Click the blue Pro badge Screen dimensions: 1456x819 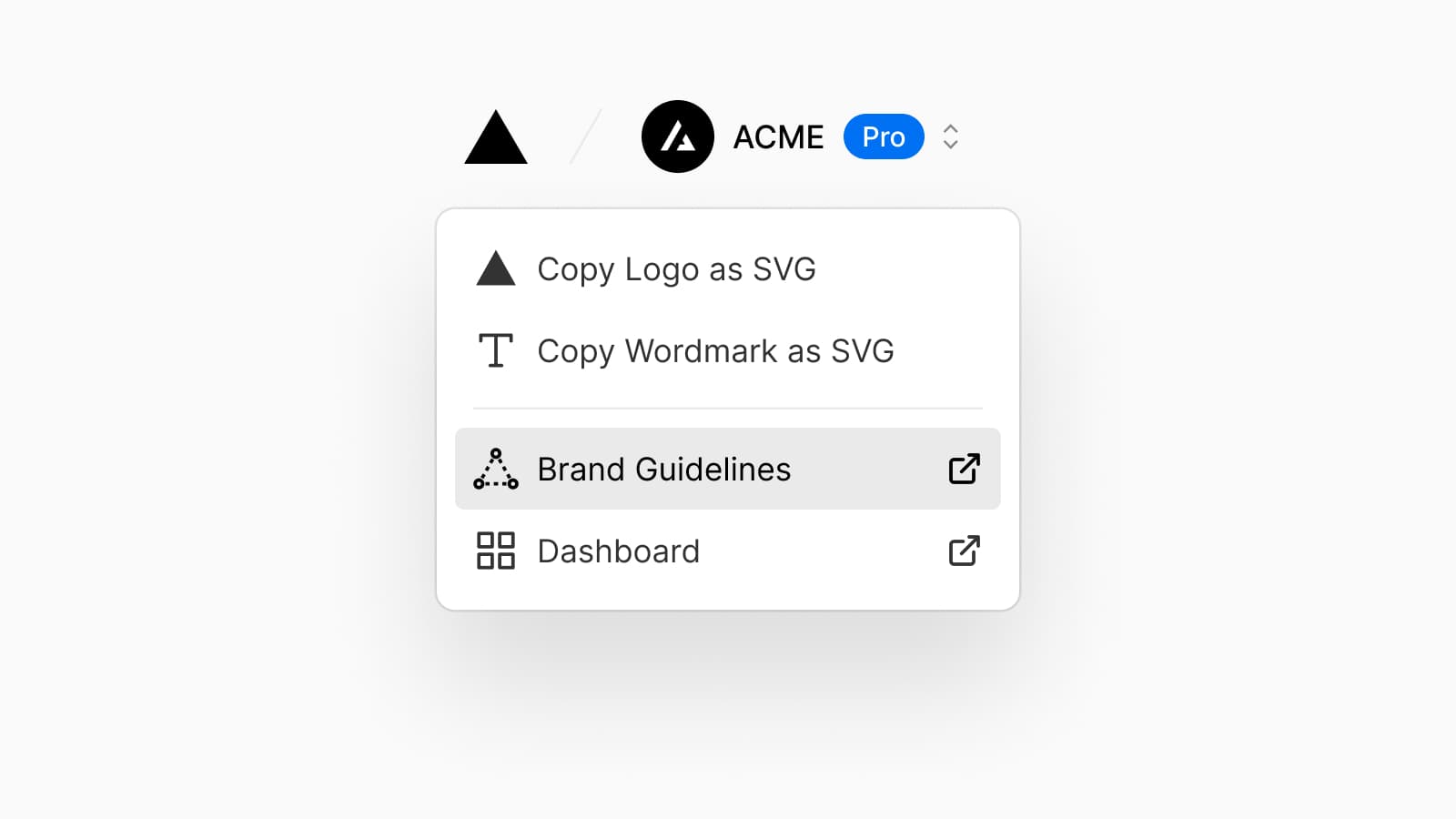[884, 136]
